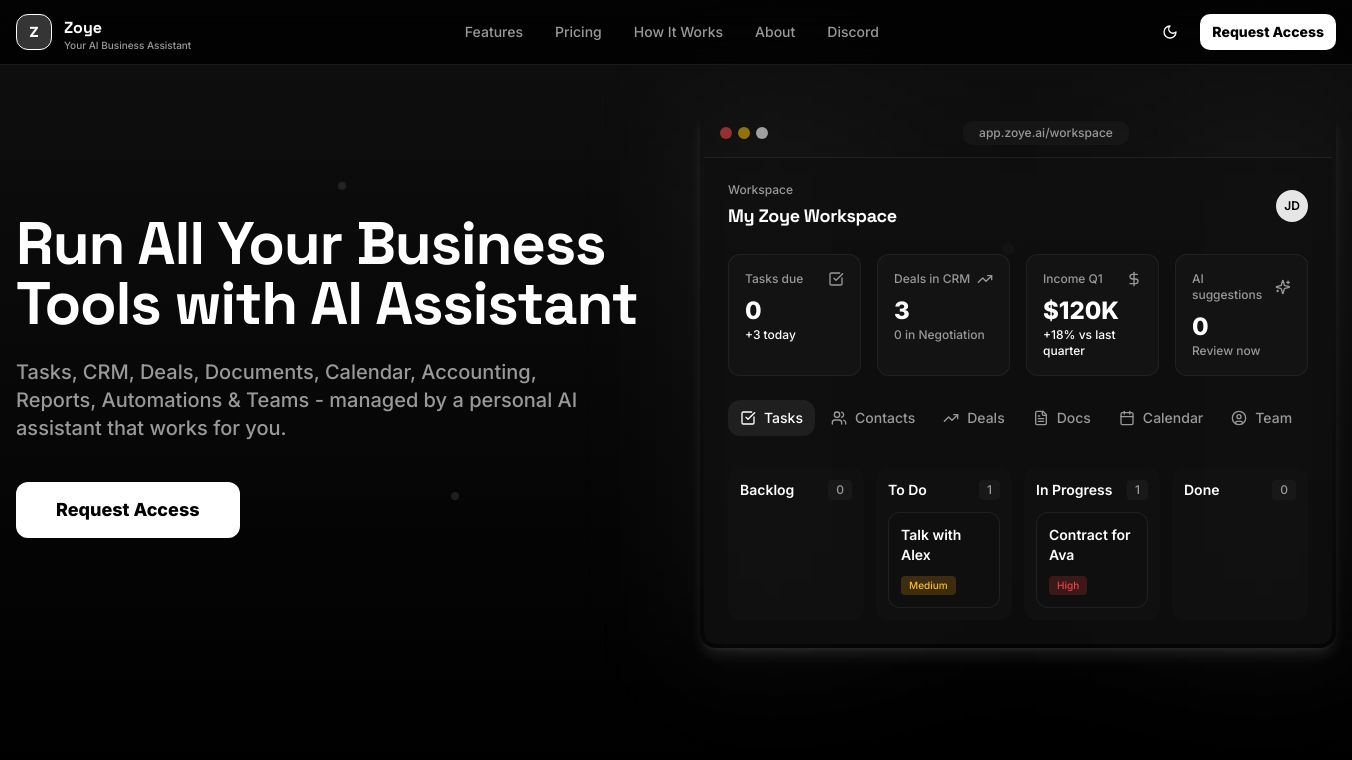Click the In Progress column header
This screenshot has height=760, width=1352.
[1074, 490]
